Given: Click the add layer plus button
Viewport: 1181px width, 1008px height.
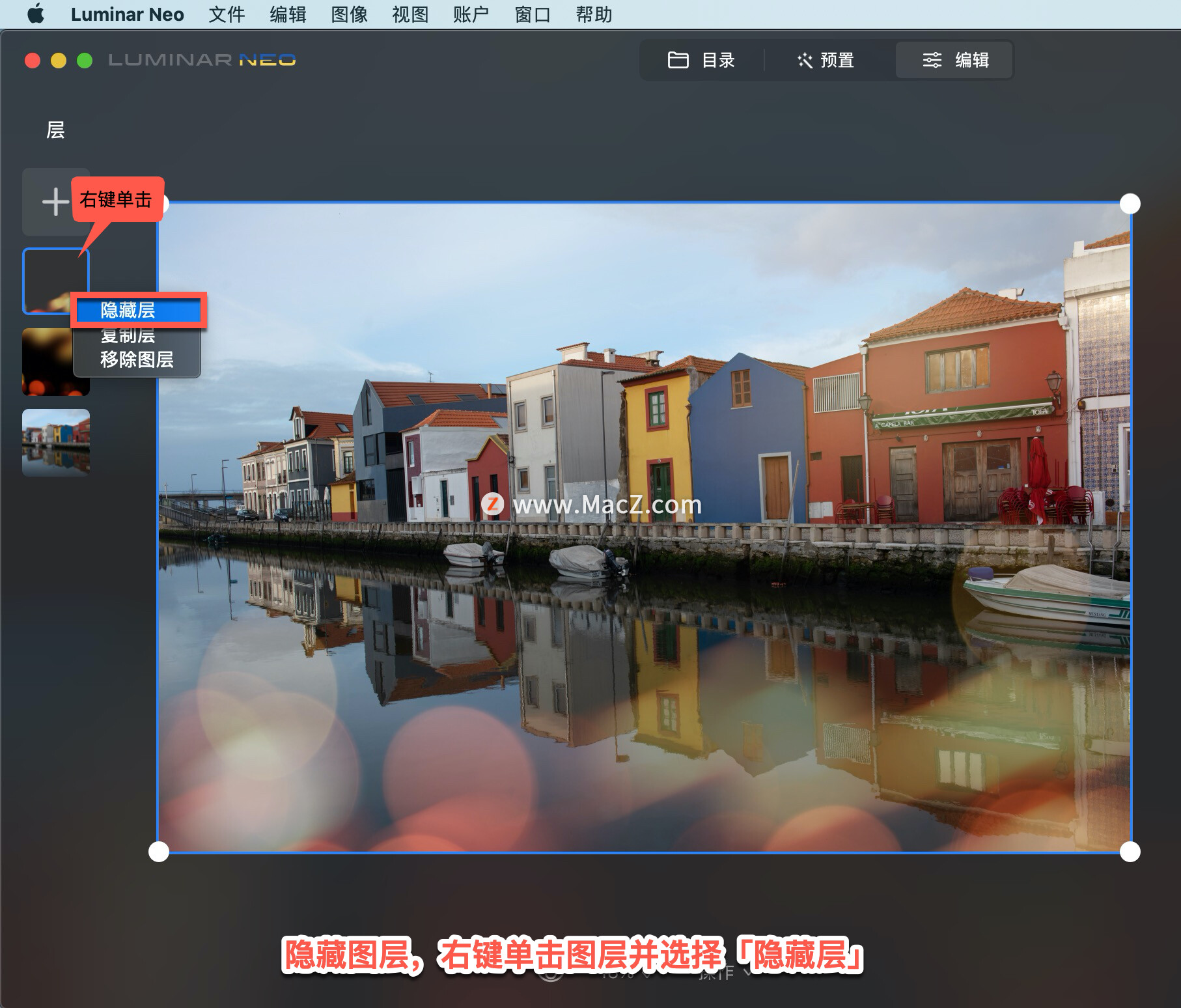Looking at the screenshot, I should click(x=55, y=202).
